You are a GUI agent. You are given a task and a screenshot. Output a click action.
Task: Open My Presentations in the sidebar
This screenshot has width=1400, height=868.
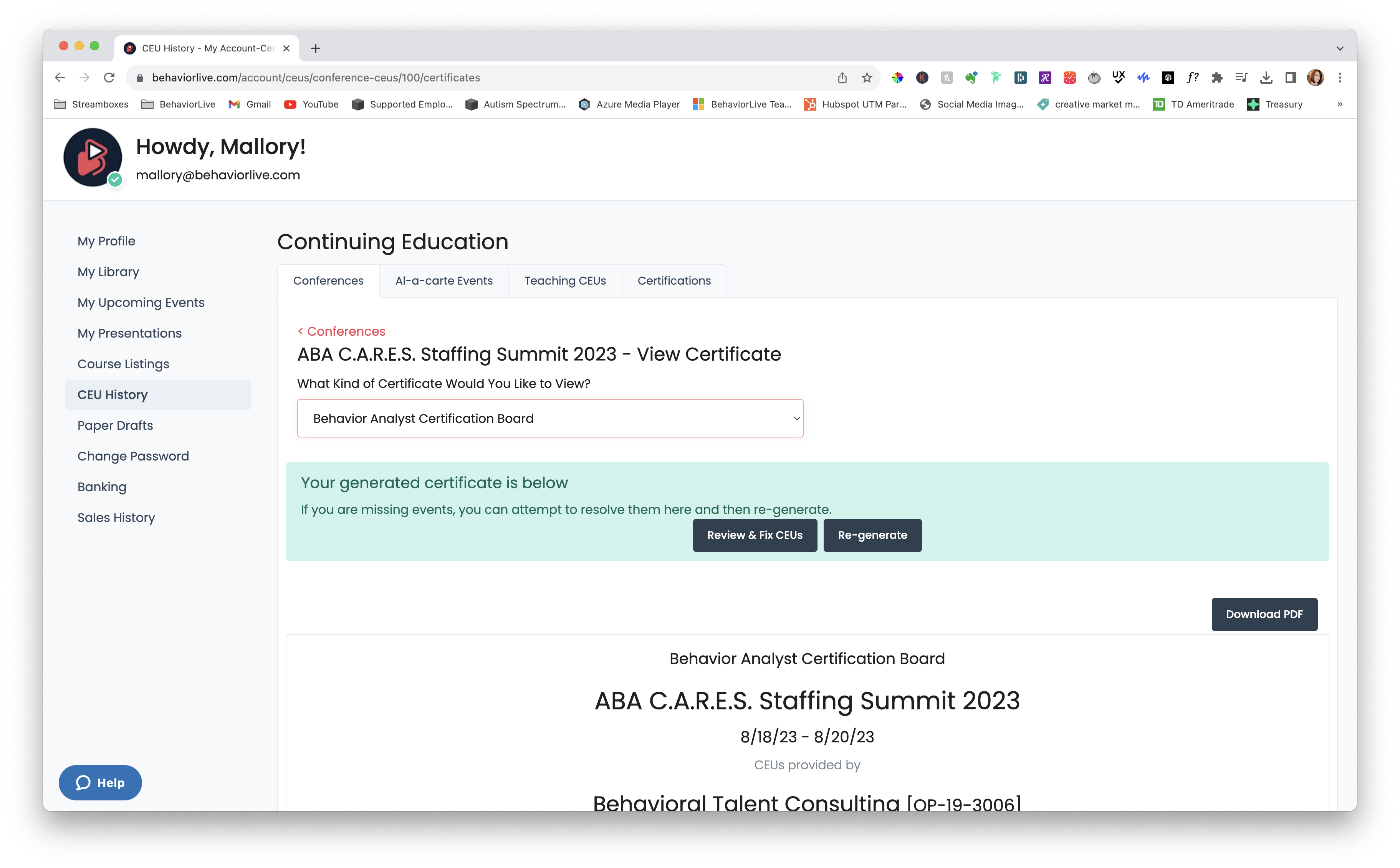pyautogui.click(x=129, y=333)
